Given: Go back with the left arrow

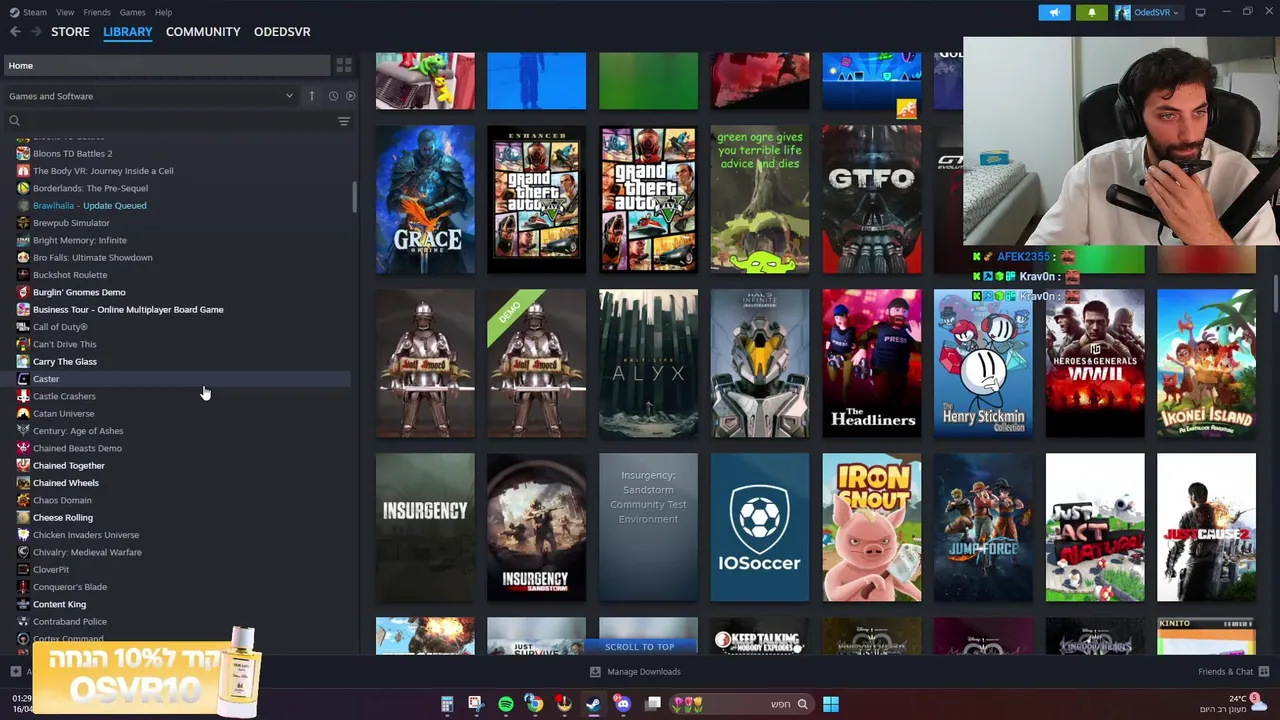Looking at the screenshot, I should click(x=15, y=32).
